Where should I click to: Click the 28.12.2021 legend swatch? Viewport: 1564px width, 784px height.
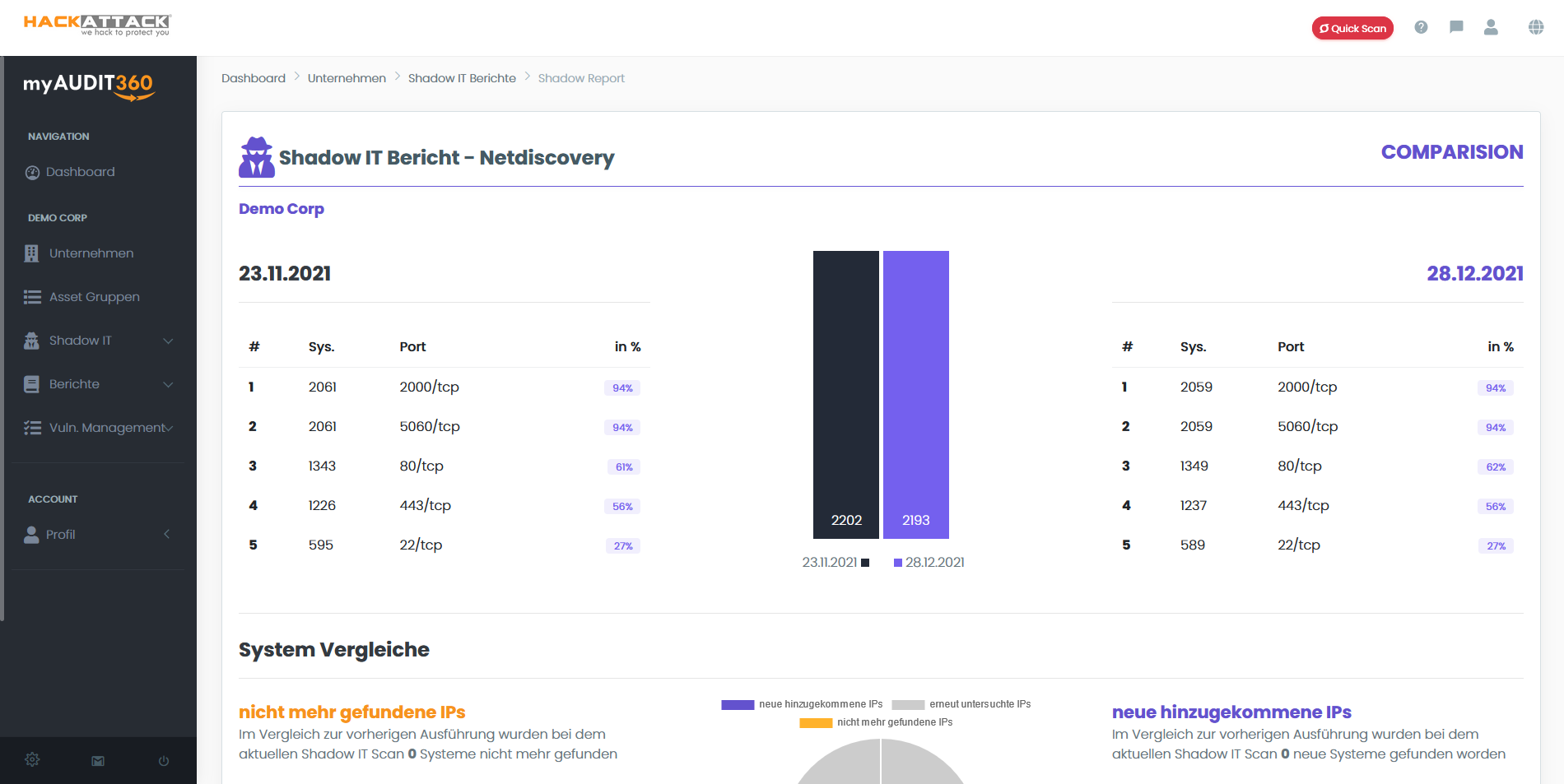(898, 563)
